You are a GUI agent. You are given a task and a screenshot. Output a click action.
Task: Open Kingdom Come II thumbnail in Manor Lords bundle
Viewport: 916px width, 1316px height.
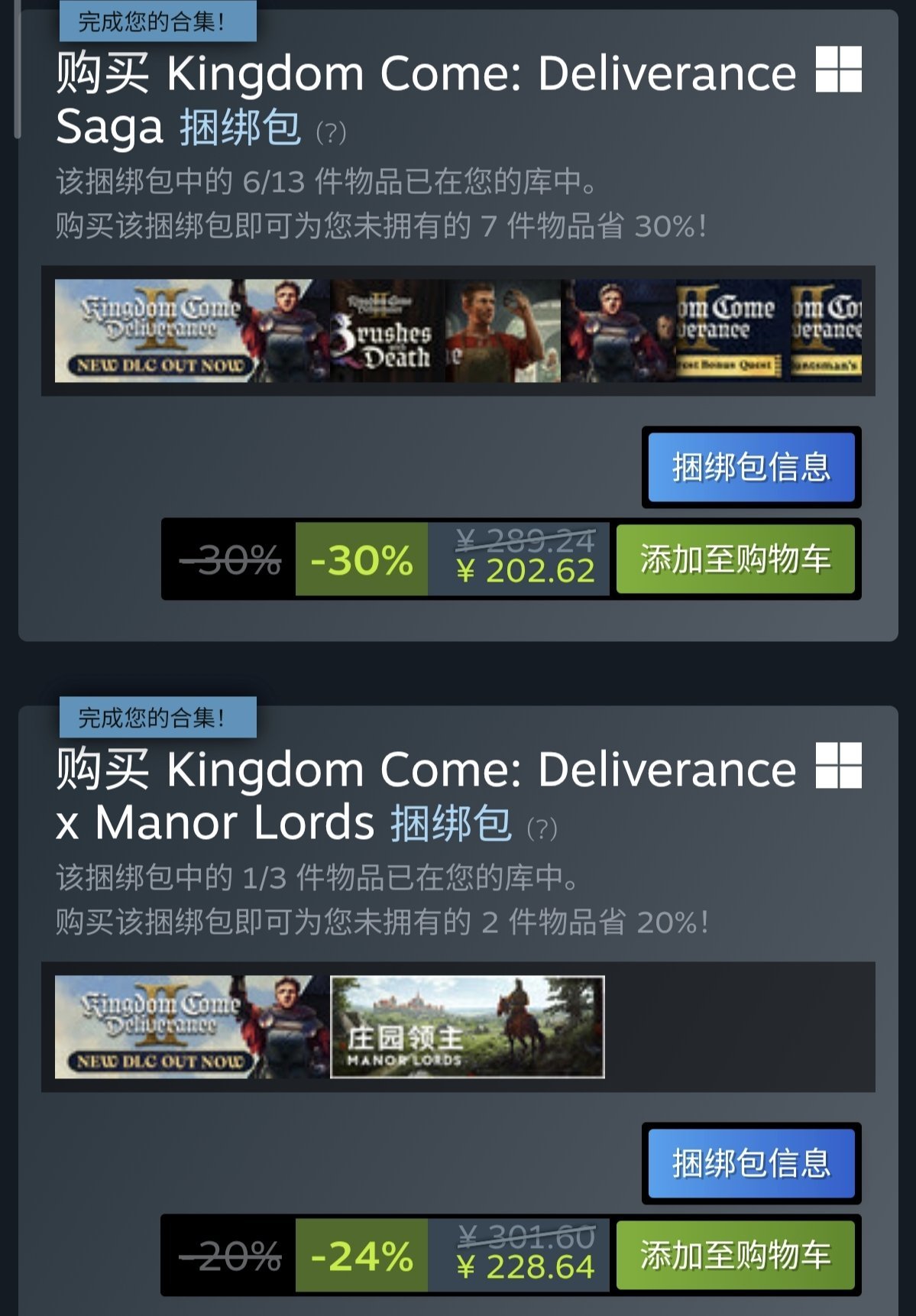pos(192,1026)
